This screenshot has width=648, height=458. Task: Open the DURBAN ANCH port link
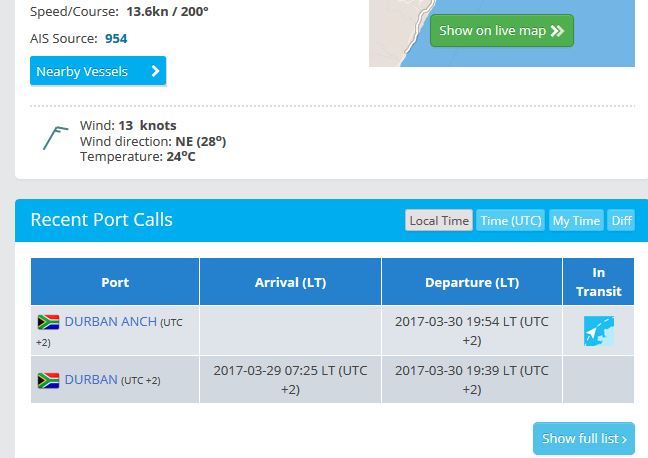click(x=111, y=322)
